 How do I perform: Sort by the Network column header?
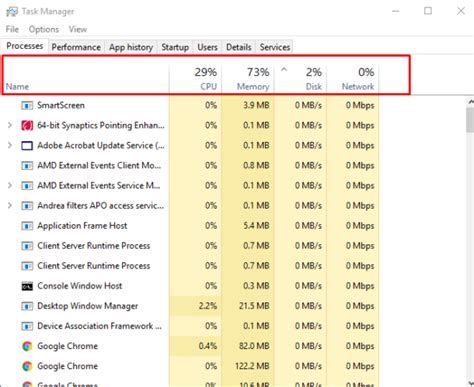(353, 79)
